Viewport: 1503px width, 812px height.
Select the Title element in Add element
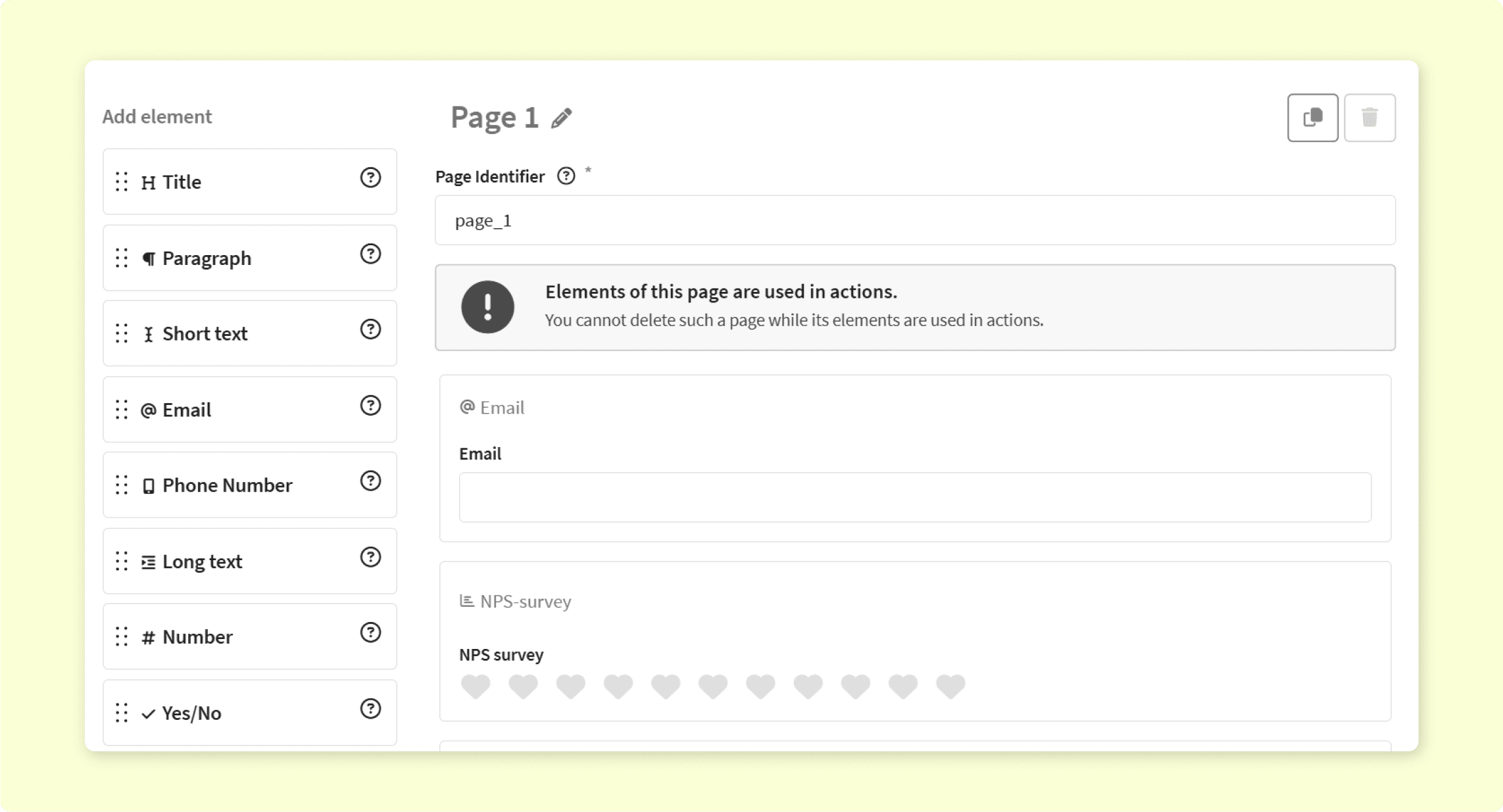pyautogui.click(x=249, y=181)
